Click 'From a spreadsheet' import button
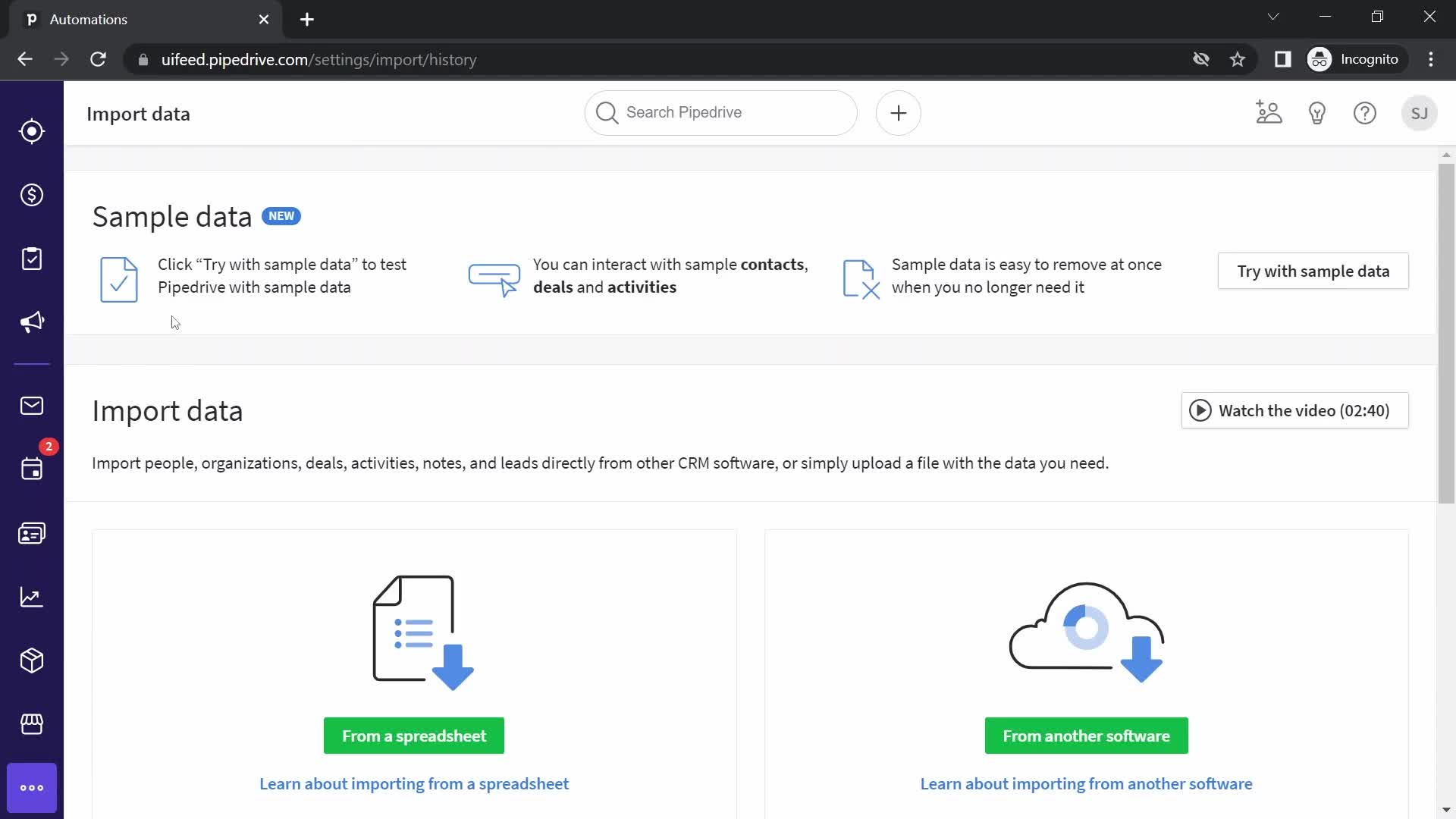 click(x=414, y=736)
